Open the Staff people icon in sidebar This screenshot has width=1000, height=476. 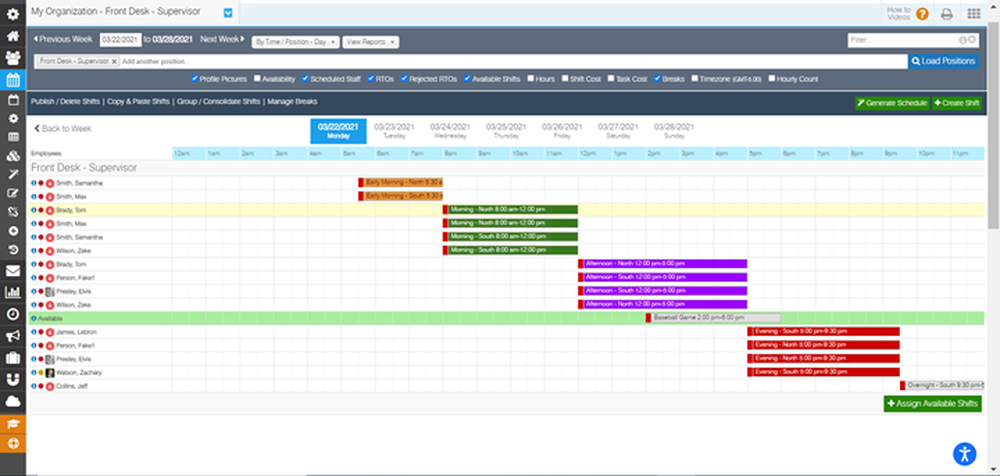(x=13, y=58)
